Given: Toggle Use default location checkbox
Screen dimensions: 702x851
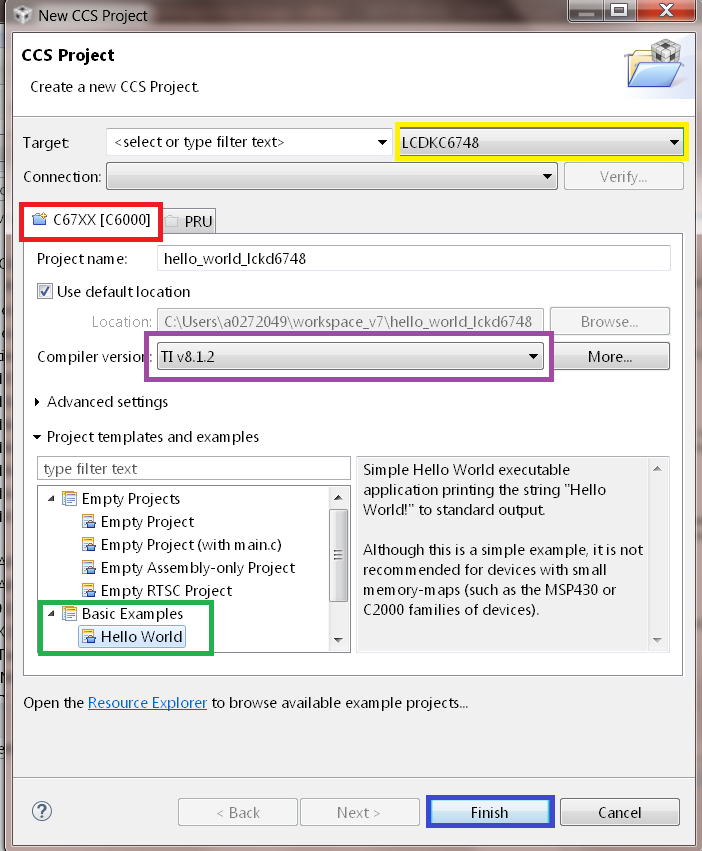Looking at the screenshot, I should coord(44,292).
